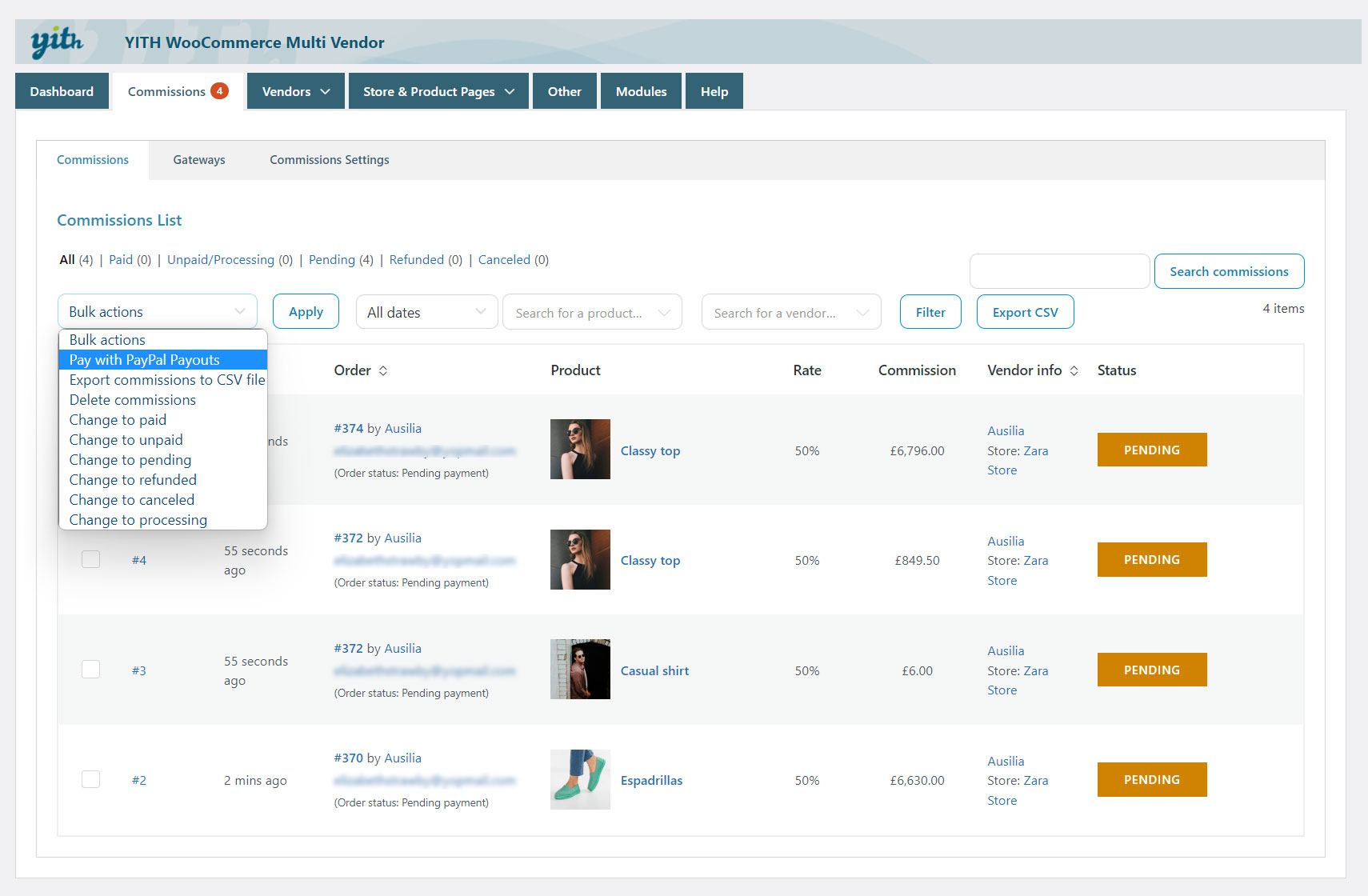Select the checkbox for commission #3

point(91,670)
